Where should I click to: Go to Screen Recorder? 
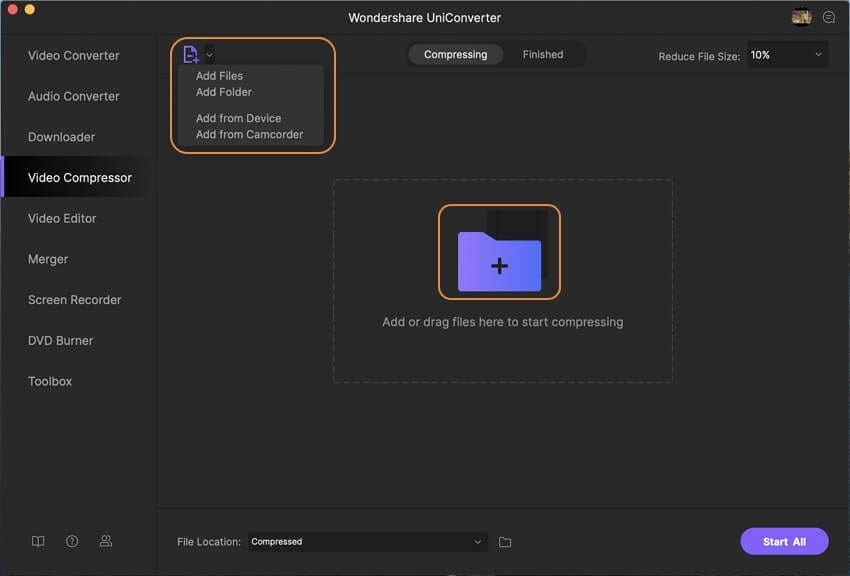click(74, 300)
